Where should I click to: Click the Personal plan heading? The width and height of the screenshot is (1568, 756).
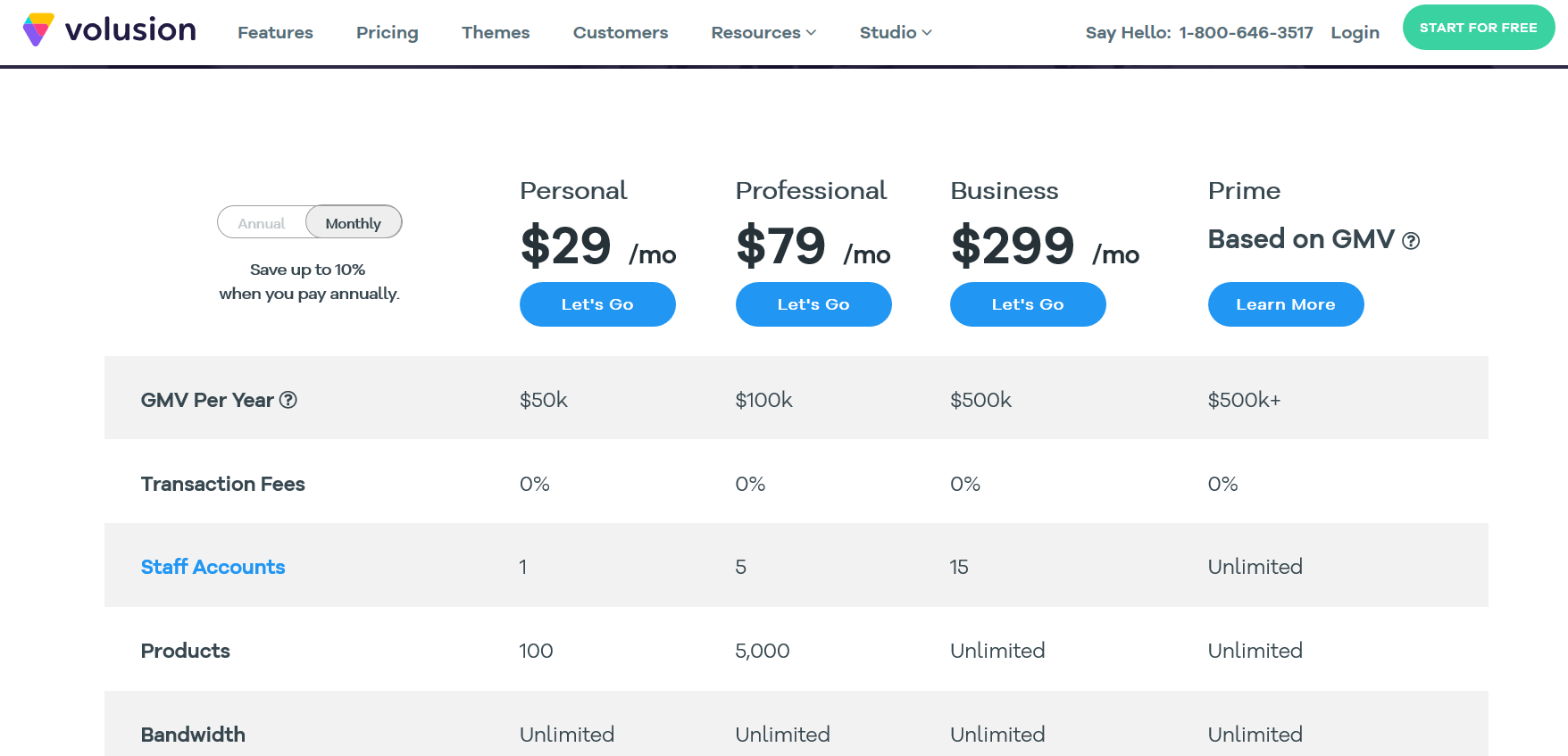tap(573, 190)
